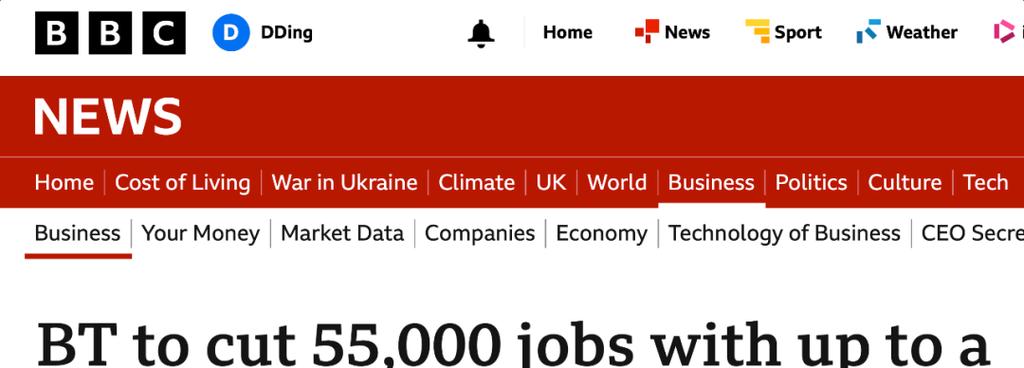Go to Home in top bar

click(x=568, y=32)
